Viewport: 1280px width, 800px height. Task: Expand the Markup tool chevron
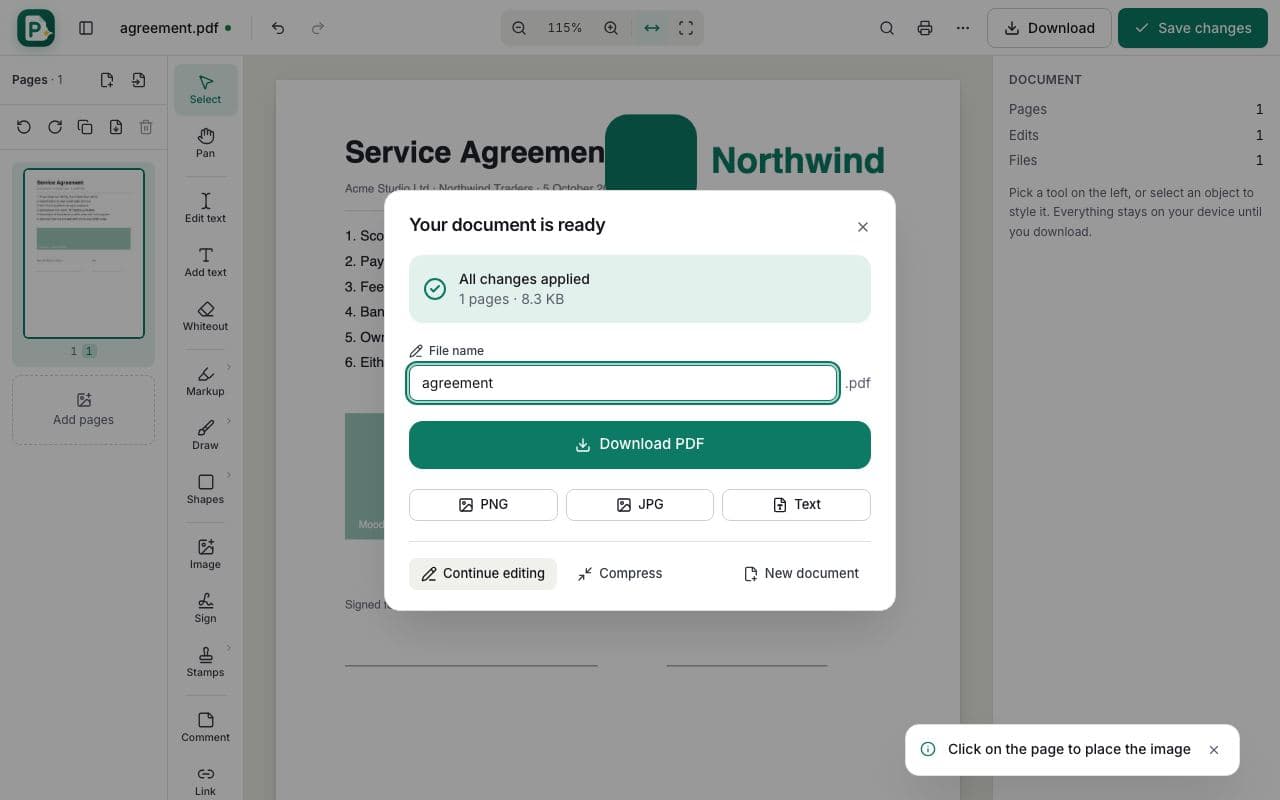coord(229,367)
